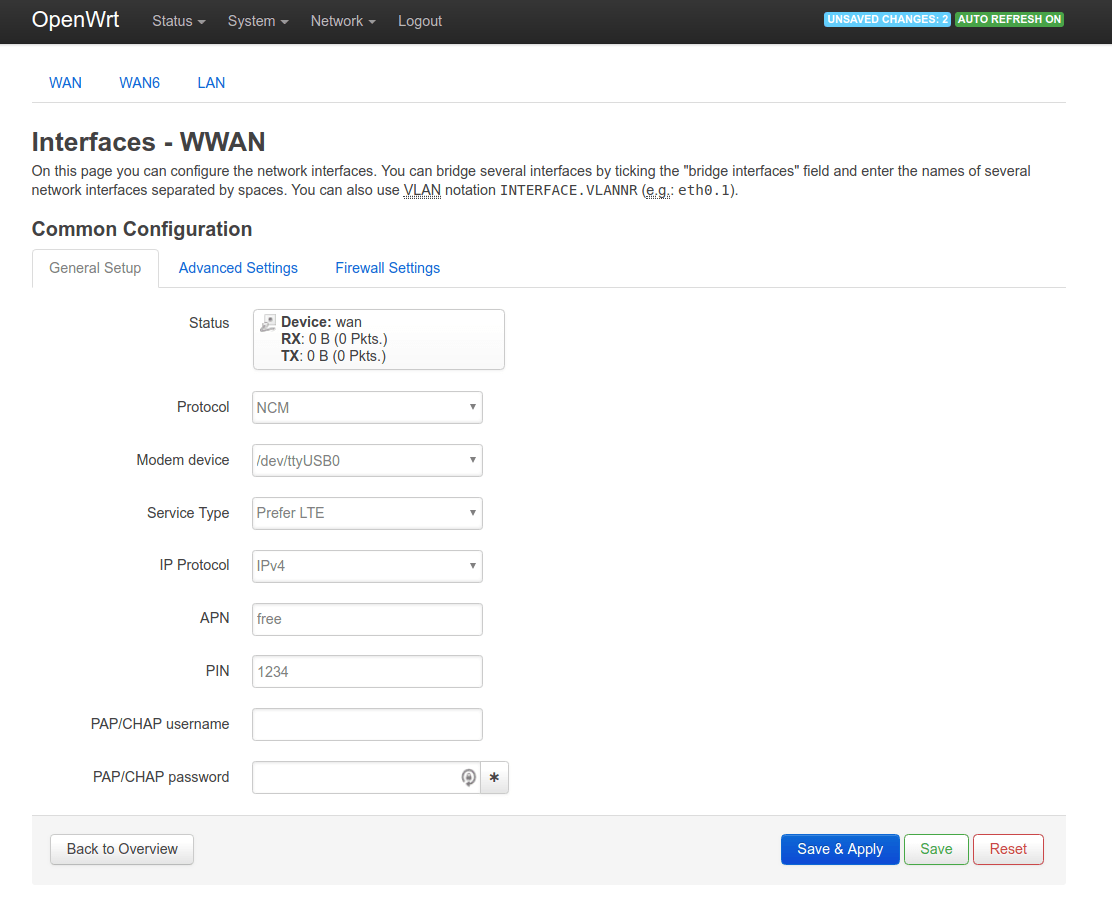Select the General Setup tab

tap(95, 268)
